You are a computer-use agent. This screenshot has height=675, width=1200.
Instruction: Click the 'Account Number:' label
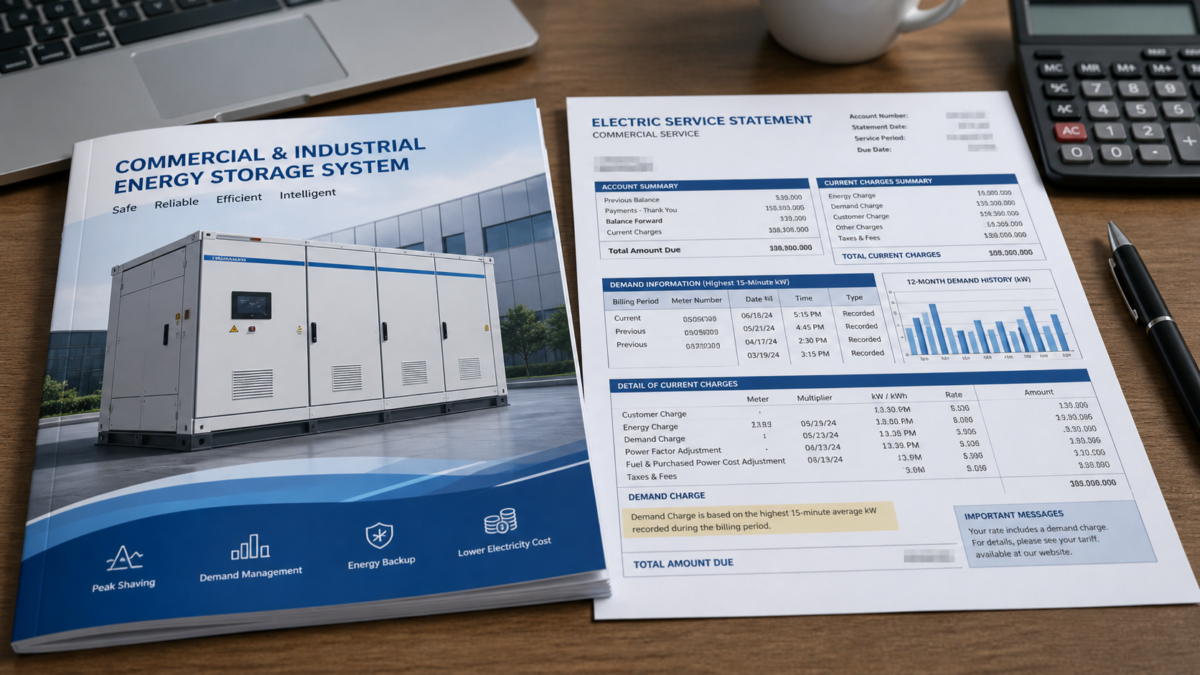(x=879, y=116)
